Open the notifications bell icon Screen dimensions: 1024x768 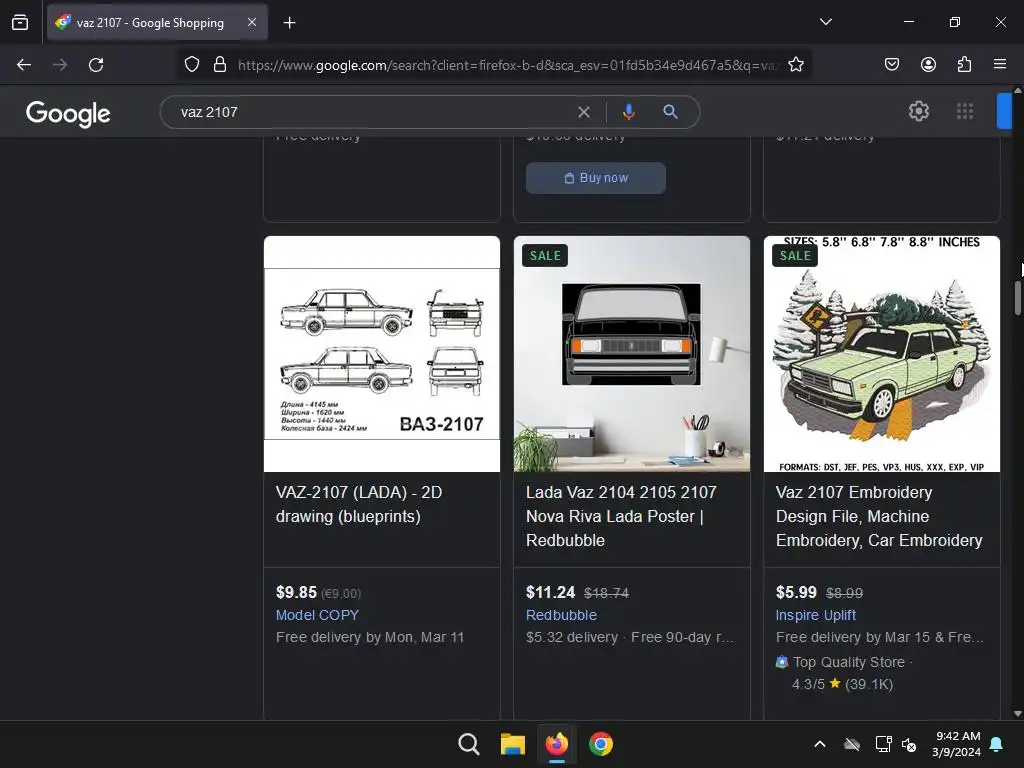tap(997, 744)
